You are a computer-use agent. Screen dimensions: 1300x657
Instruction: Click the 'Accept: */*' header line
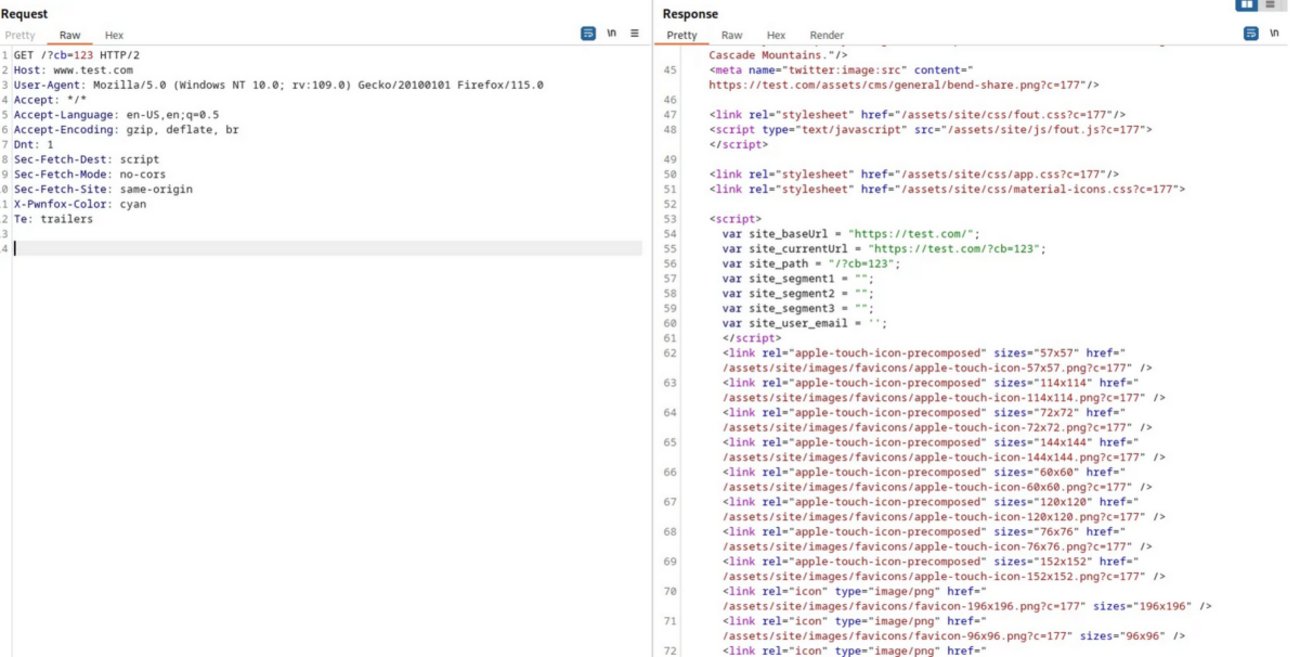(50, 100)
